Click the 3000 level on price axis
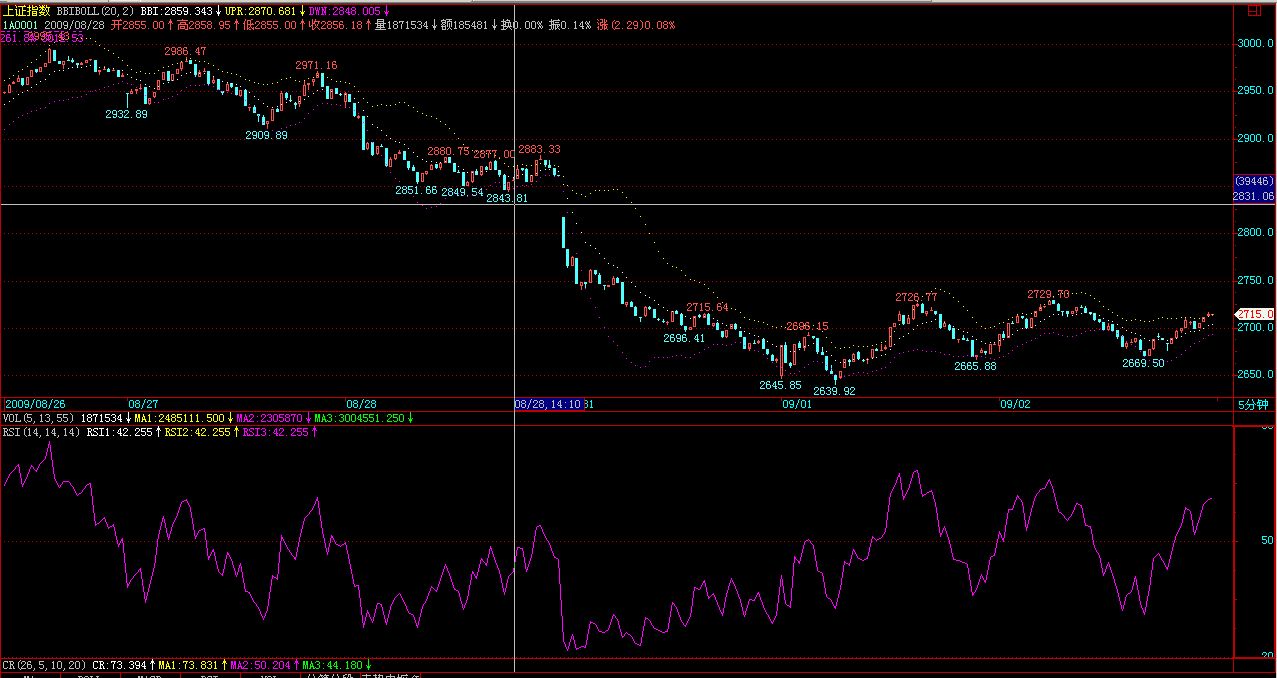 pyautogui.click(x=1254, y=44)
